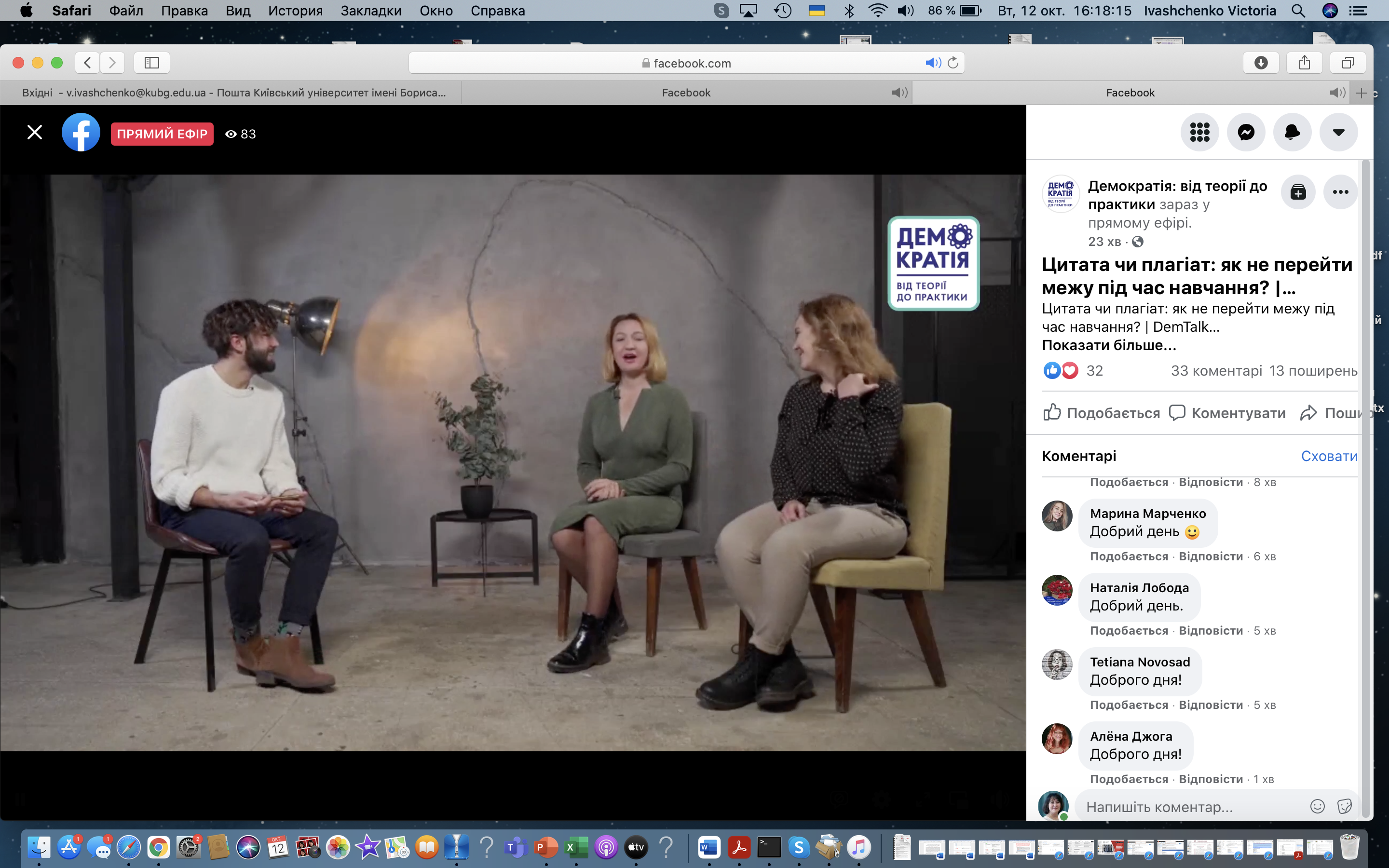Viewport: 1389px width, 868px height.
Task: Click the sticker icon in comment box
Action: [x=1344, y=807]
